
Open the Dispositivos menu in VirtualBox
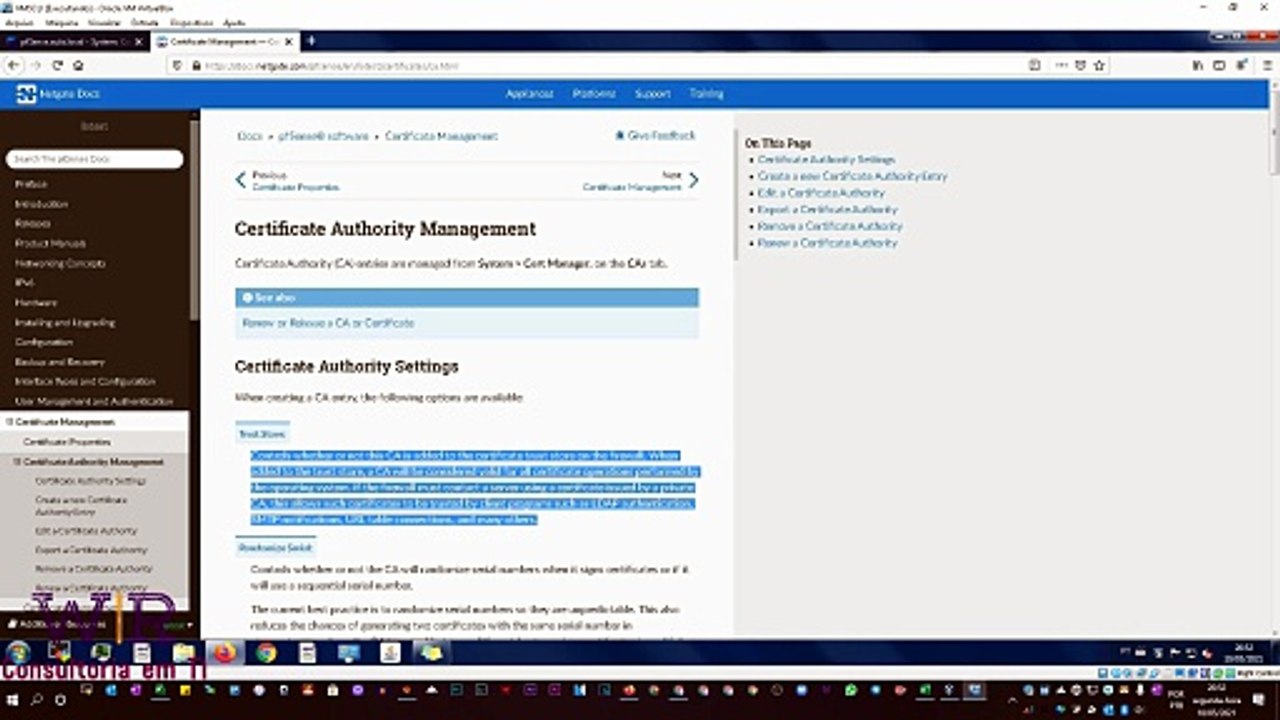pyautogui.click(x=191, y=21)
